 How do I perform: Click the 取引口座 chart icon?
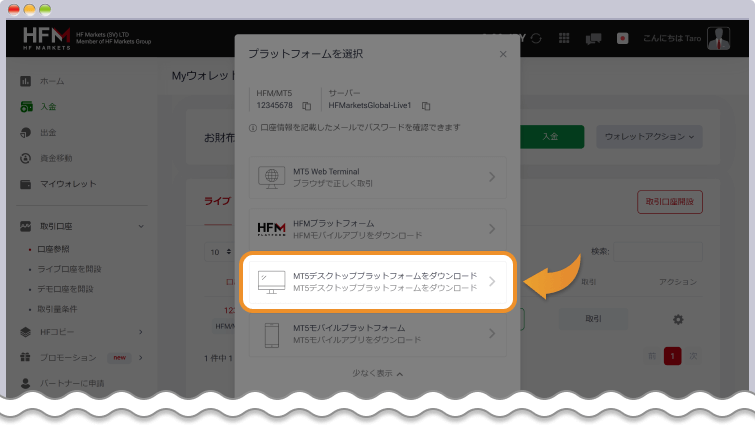point(26,226)
